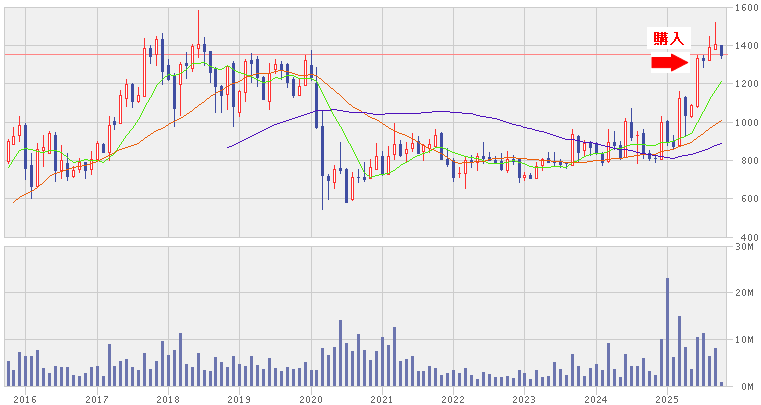Click the 0M volume axis label
761x405 pixels.
click(x=747, y=385)
